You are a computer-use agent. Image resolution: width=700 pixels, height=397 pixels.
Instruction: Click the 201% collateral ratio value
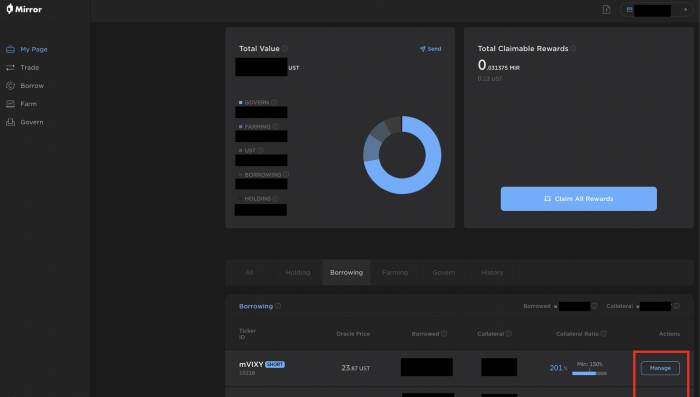(558, 368)
